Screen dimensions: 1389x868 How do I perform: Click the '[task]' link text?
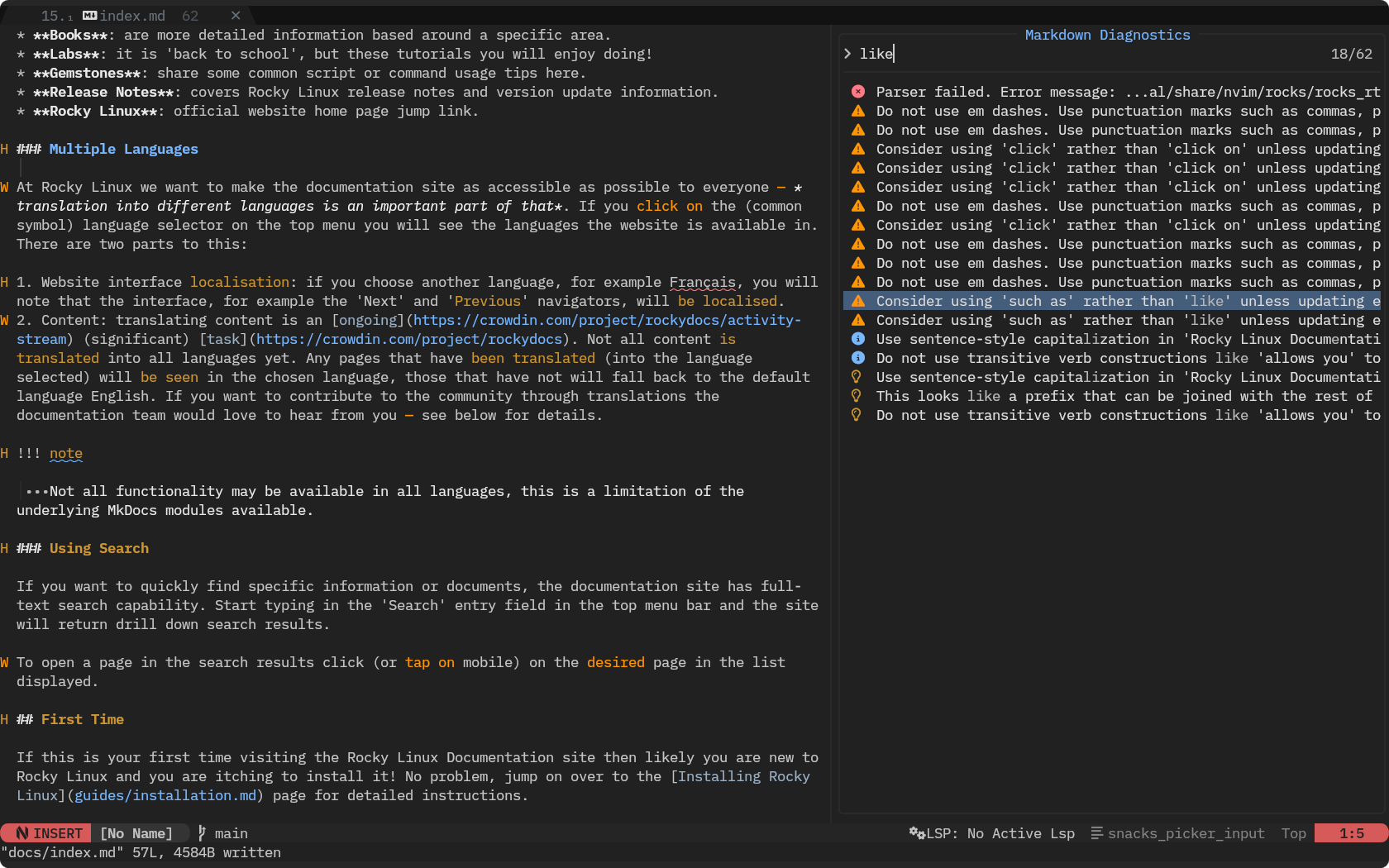(223, 339)
